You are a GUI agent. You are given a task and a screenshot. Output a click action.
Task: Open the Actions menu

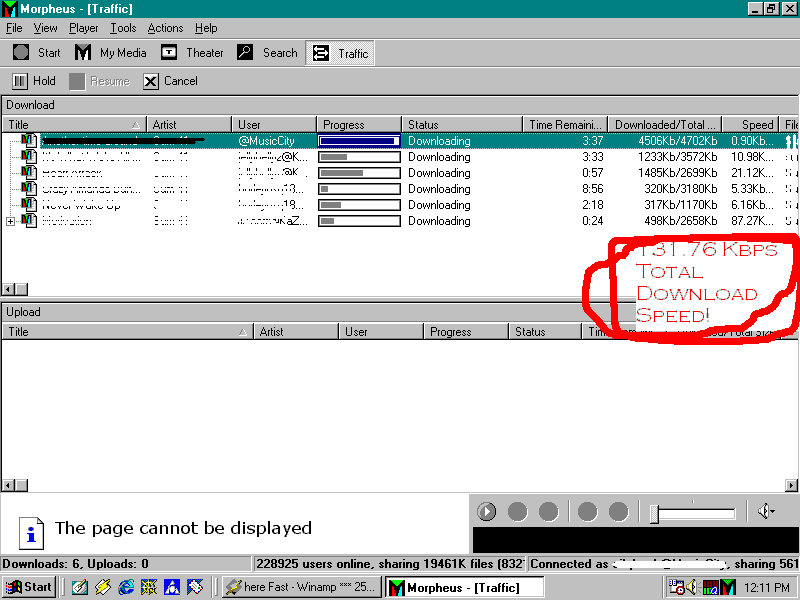[x=165, y=28]
